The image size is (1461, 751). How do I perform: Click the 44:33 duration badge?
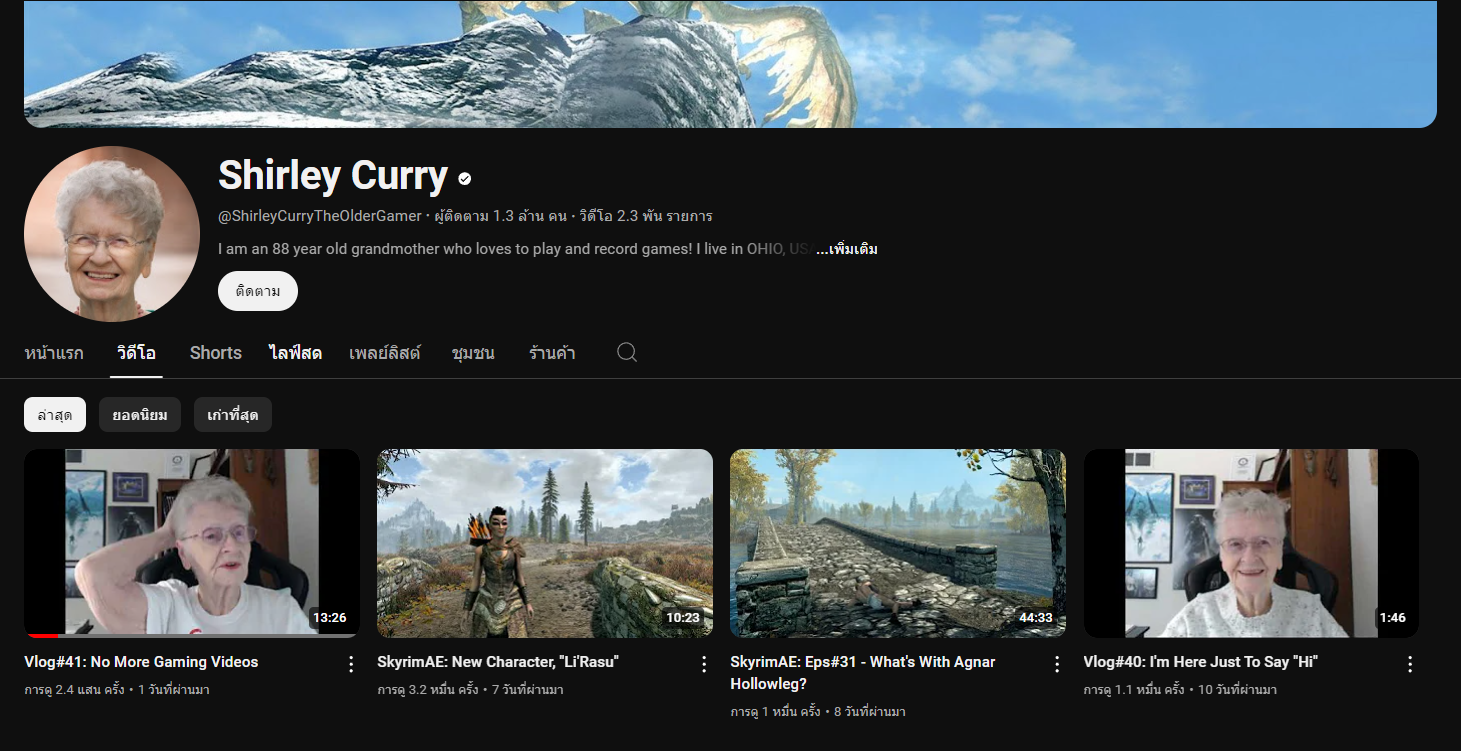(x=1036, y=617)
